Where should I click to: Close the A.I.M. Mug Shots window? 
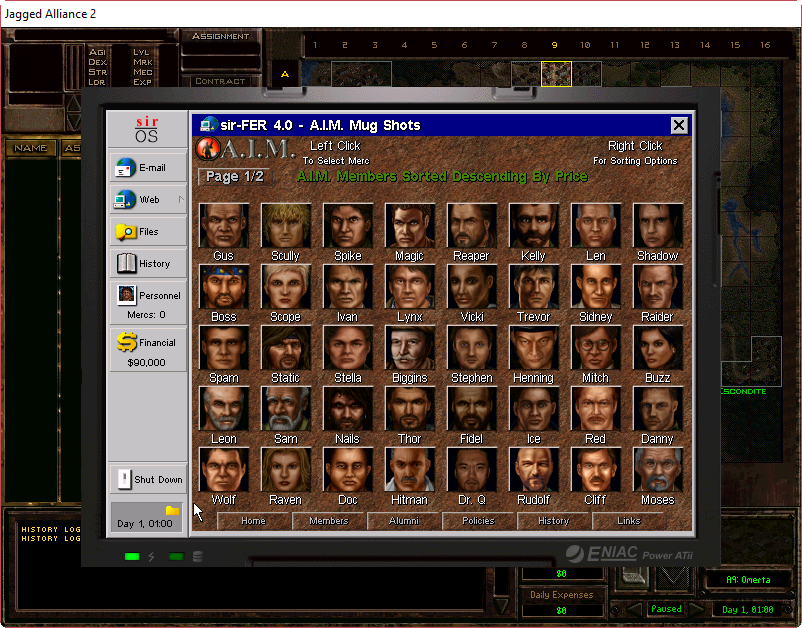(679, 125)
